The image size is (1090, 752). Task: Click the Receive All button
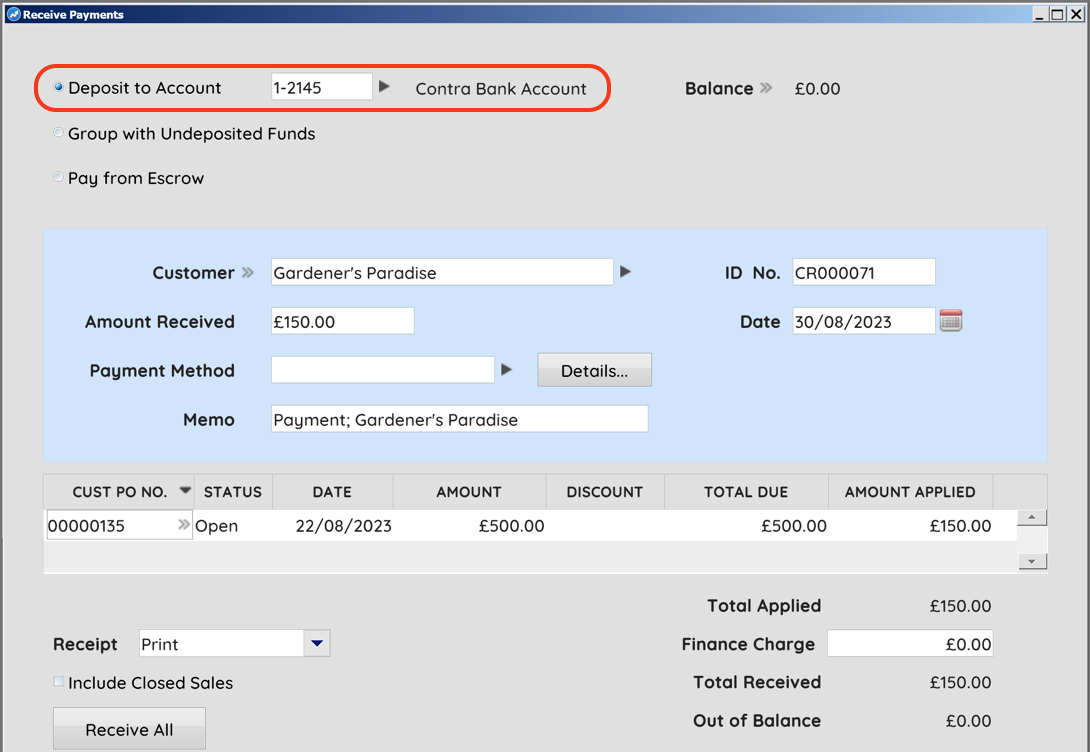click(x=129, y=728)
